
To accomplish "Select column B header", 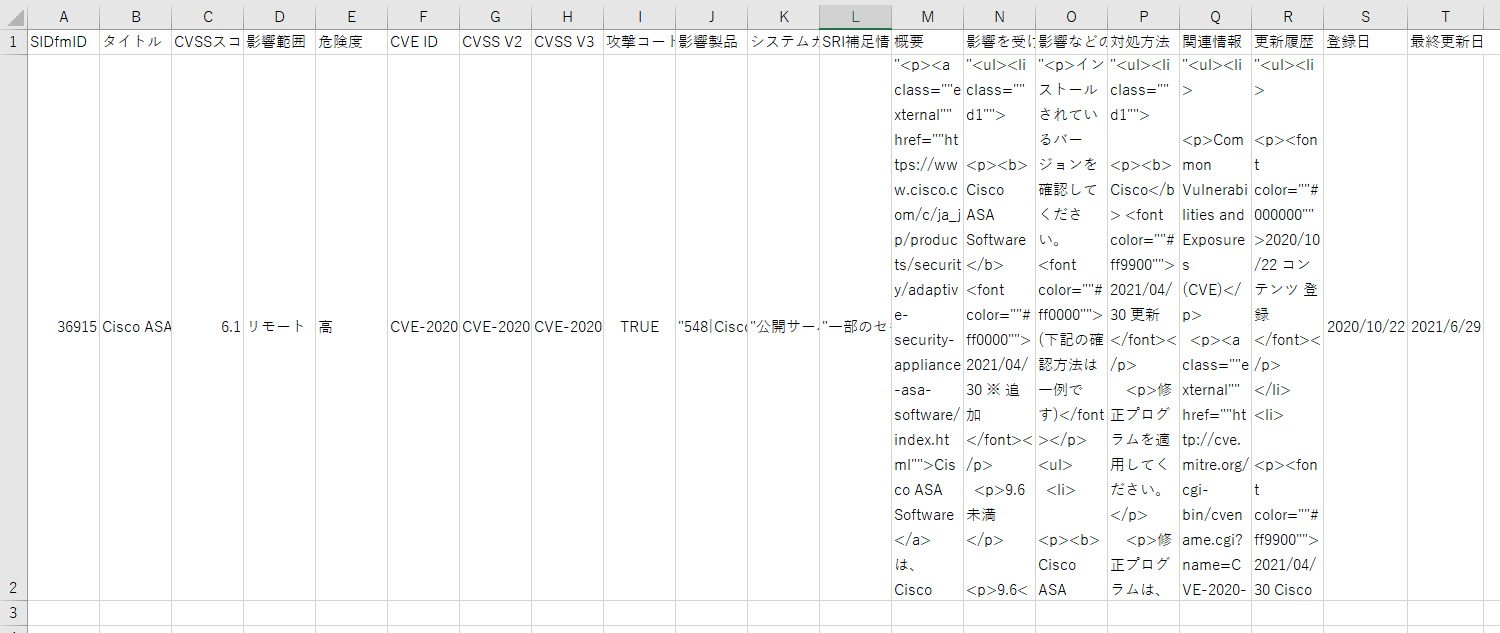I will click(x=136, y=16).
